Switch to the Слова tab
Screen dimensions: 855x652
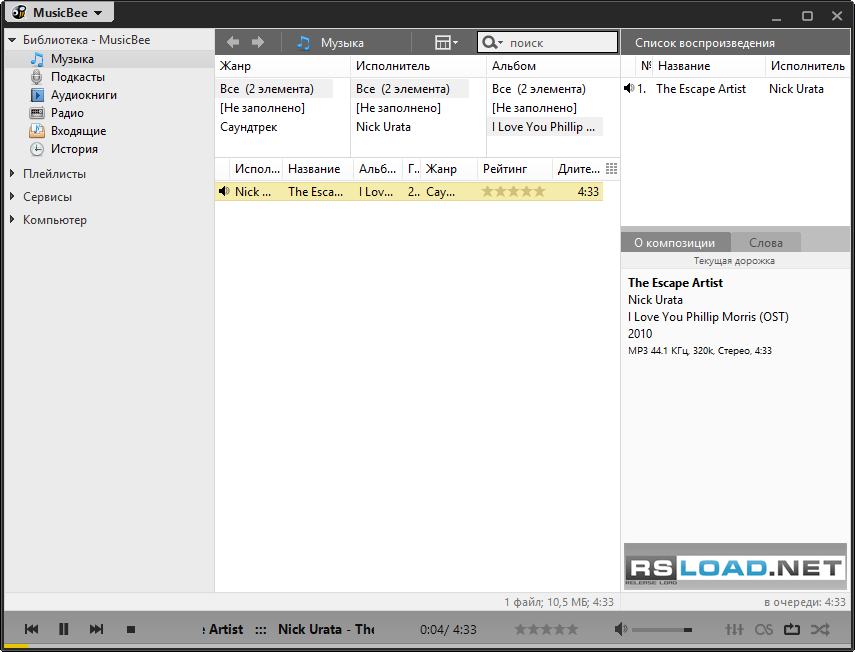pos(766,241)
